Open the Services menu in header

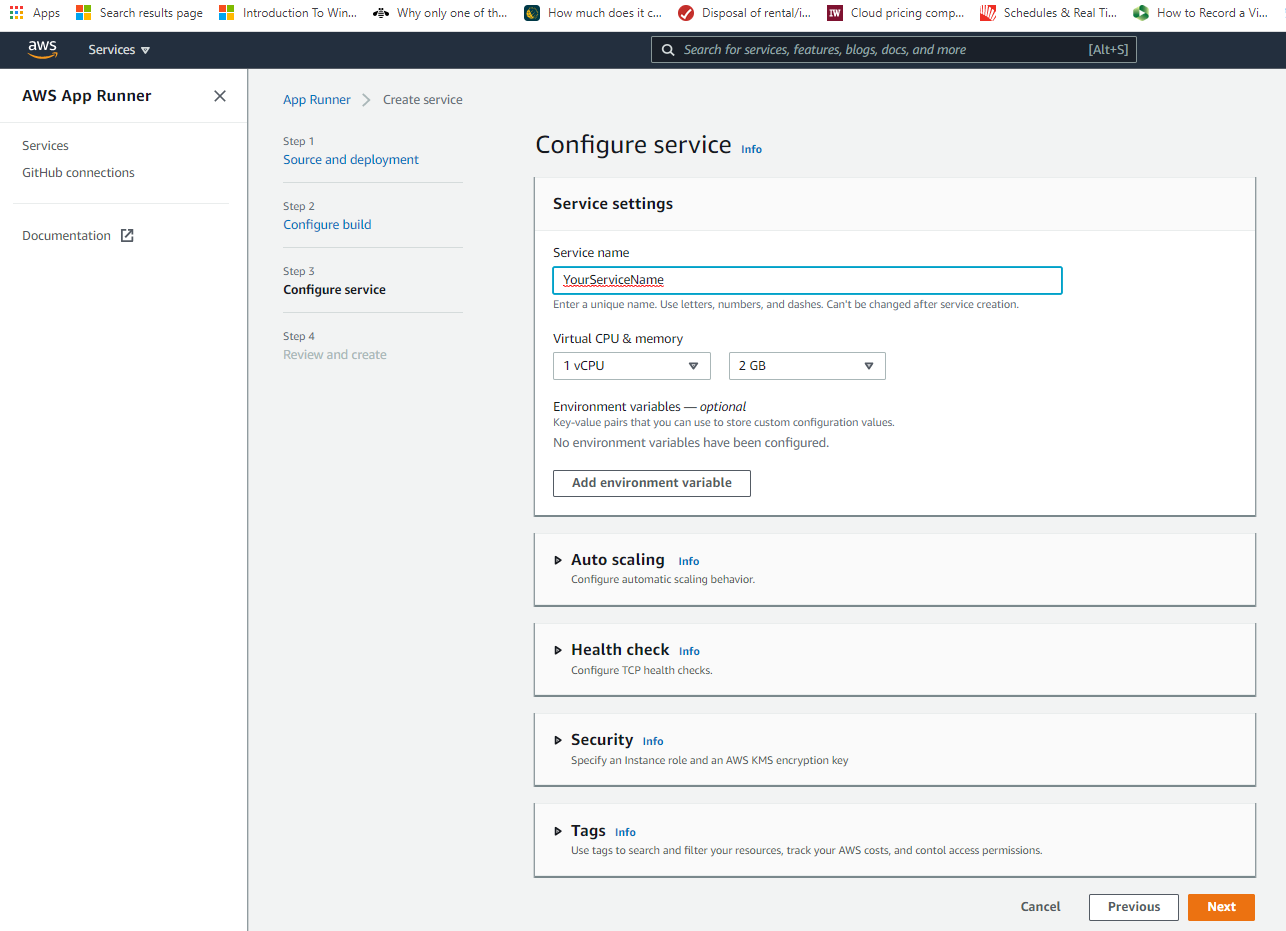tap(119, 50)
